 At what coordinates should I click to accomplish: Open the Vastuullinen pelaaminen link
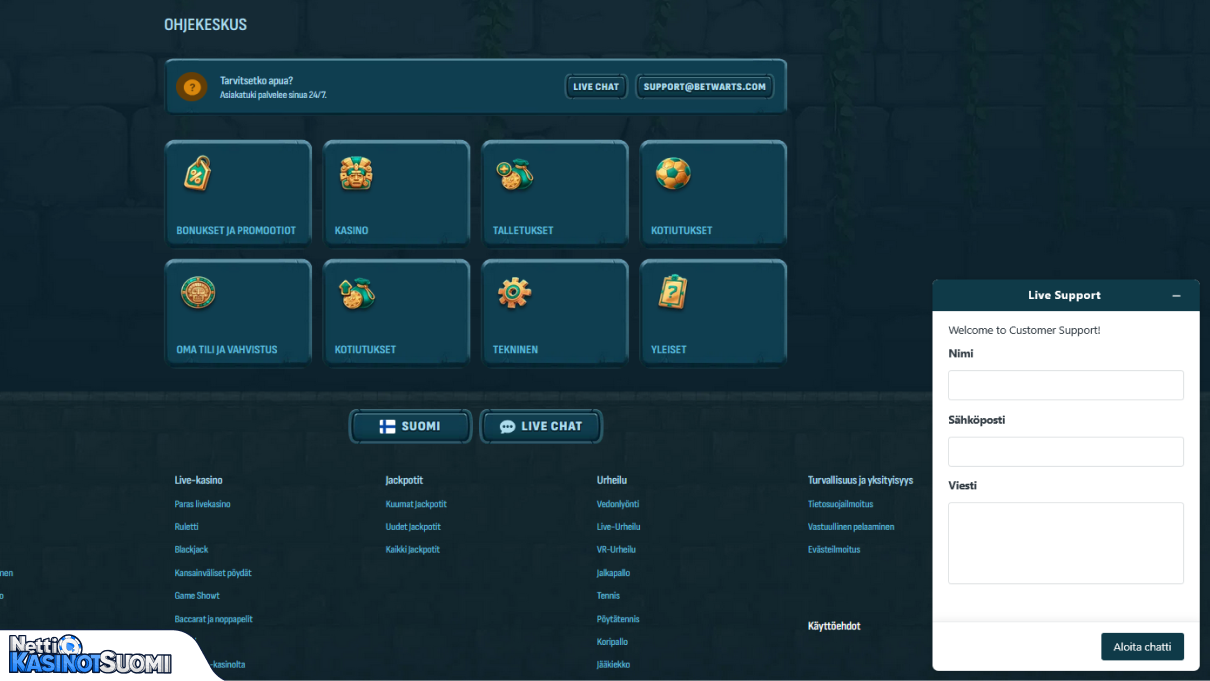coord(851,527)
